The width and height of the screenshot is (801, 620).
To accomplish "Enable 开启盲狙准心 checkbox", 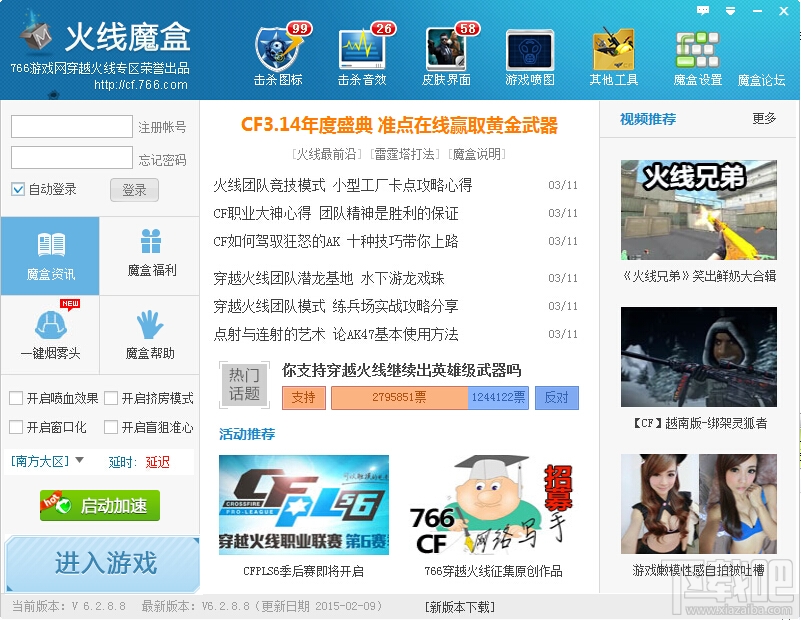I will (111, 427).
